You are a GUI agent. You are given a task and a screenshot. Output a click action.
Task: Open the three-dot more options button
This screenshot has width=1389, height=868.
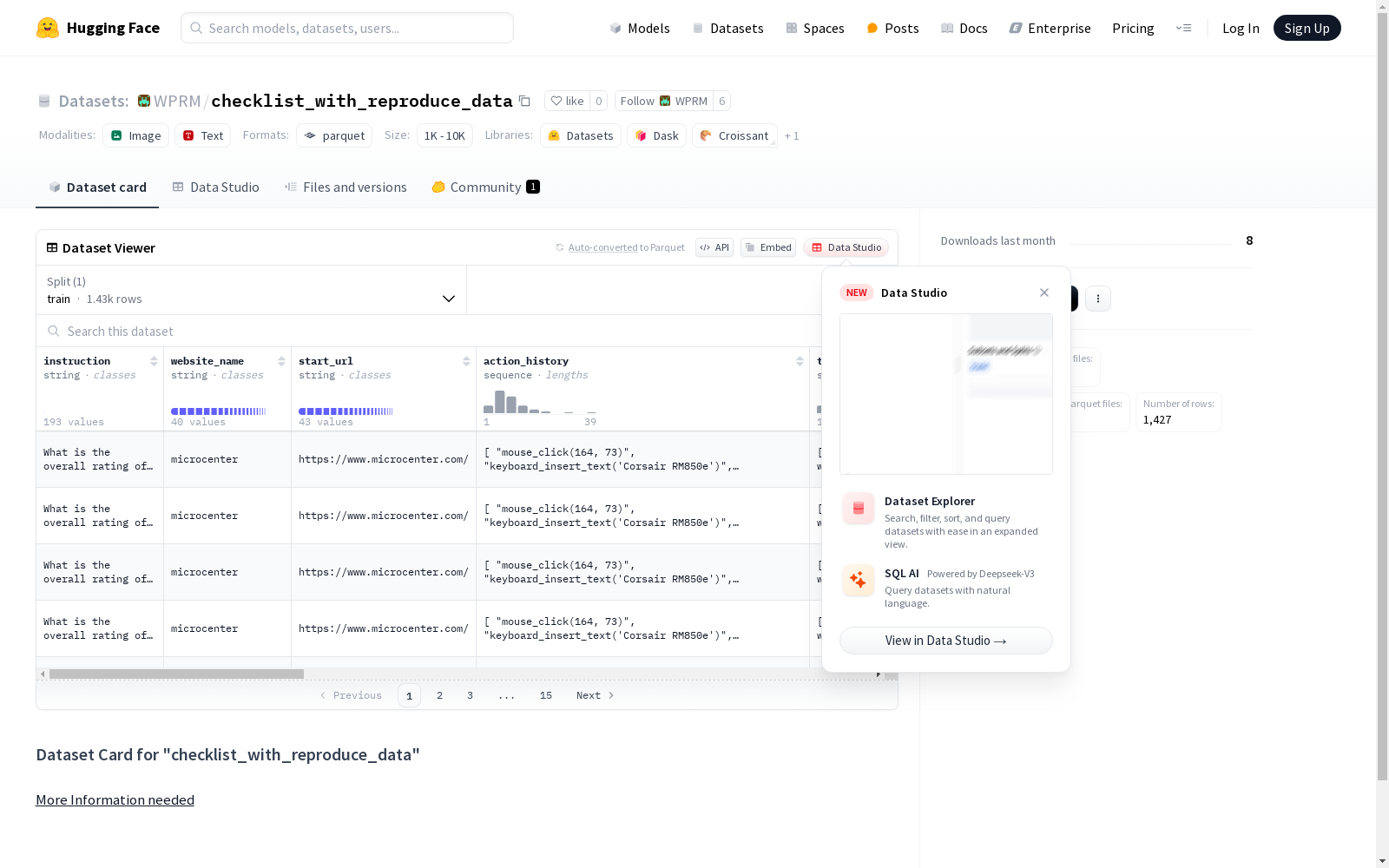pos(1098,299)
